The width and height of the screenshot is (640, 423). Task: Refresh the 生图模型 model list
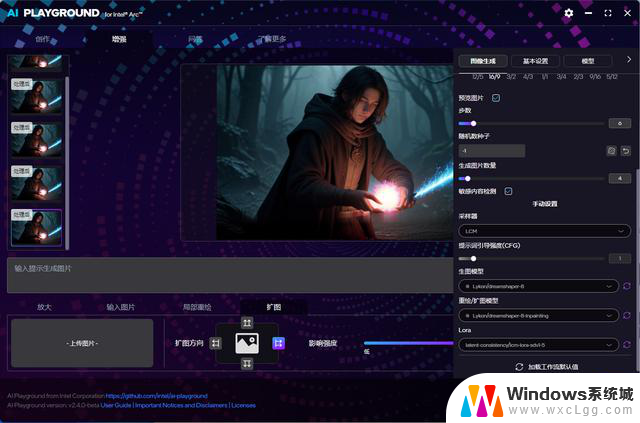click(627, 286)
